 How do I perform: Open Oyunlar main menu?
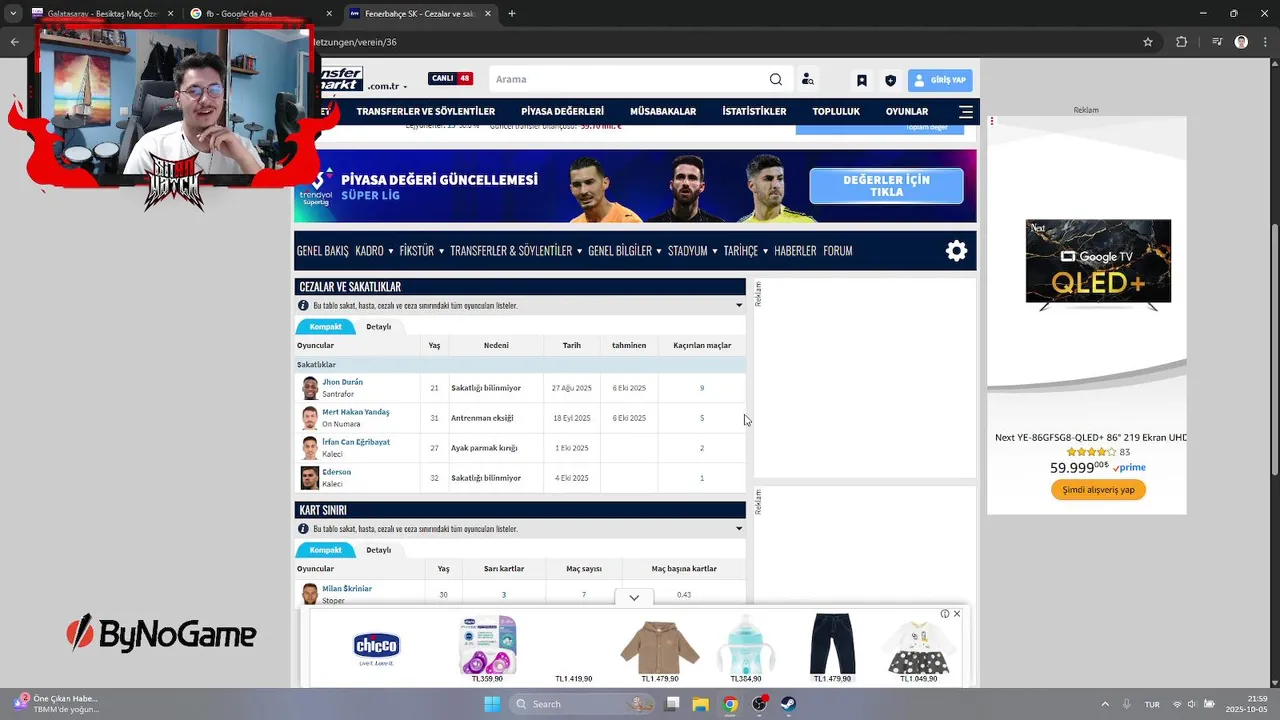(907, 111)
